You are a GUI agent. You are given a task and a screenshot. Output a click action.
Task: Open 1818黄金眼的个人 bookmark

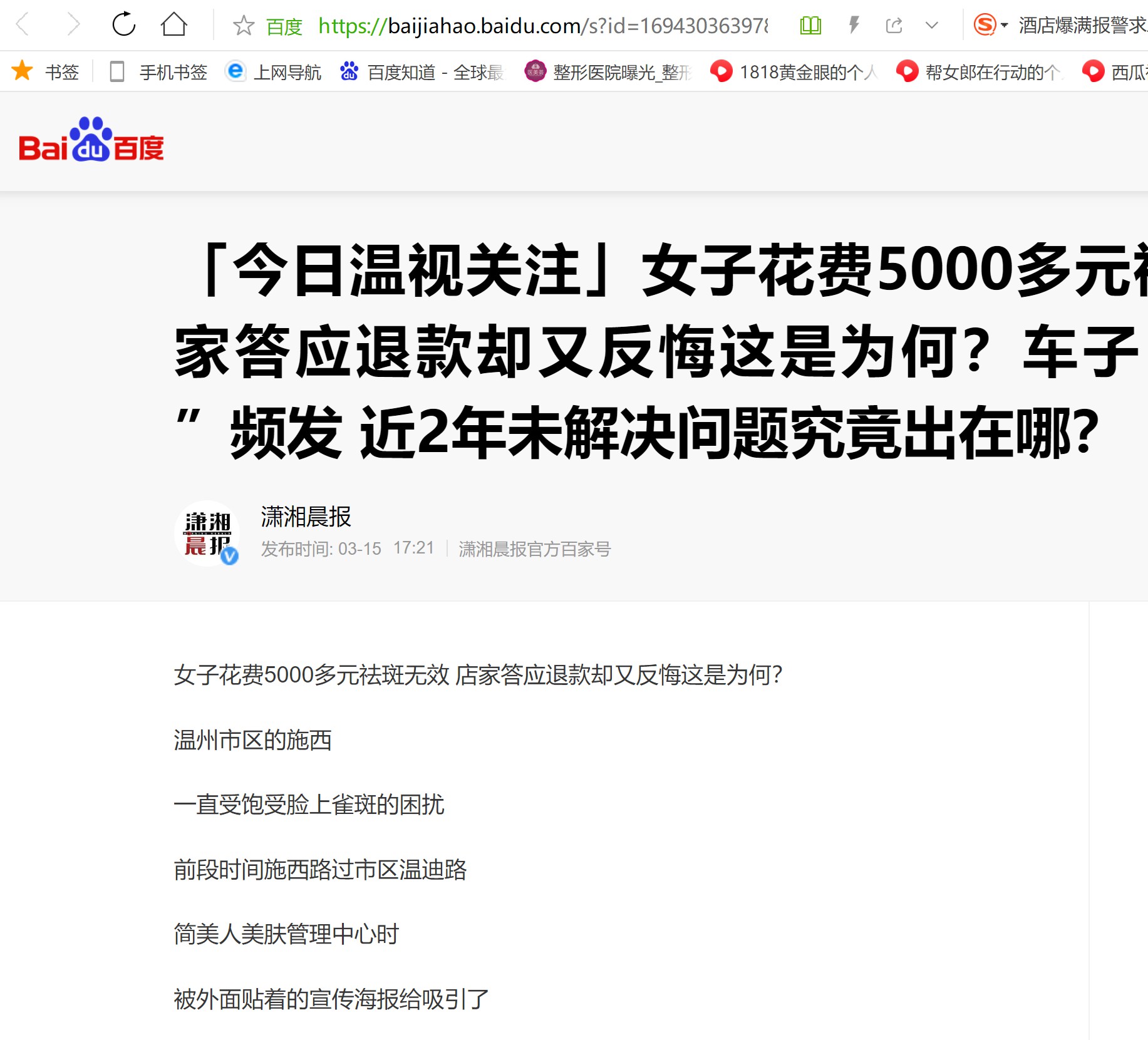[794, 72]
